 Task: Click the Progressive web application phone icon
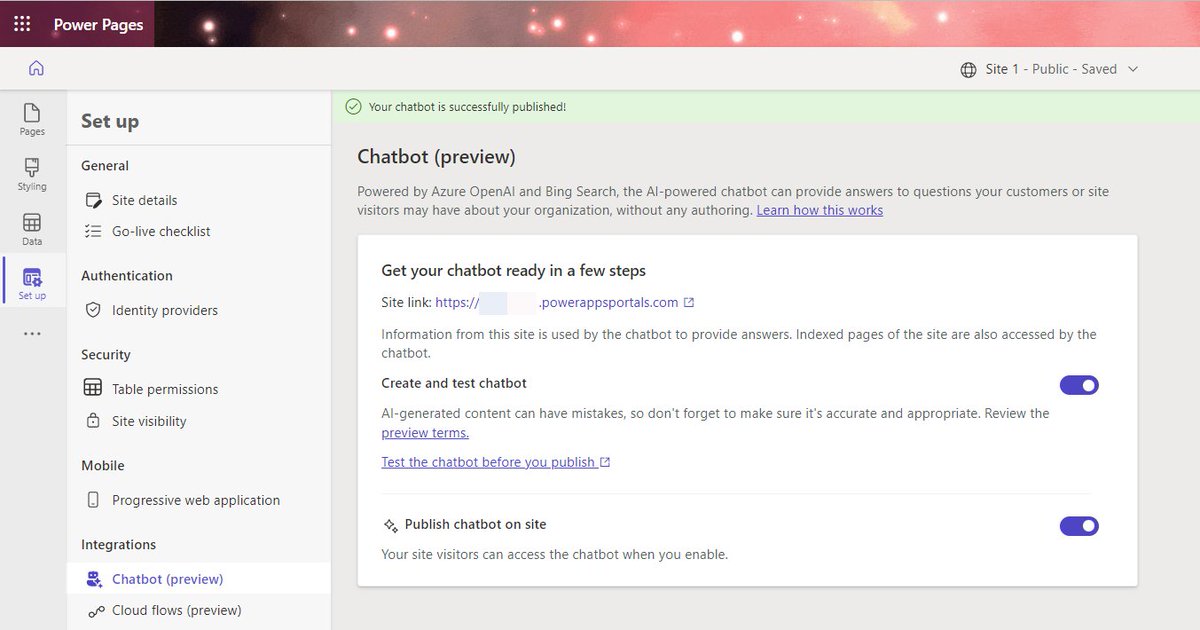(93, 500)
